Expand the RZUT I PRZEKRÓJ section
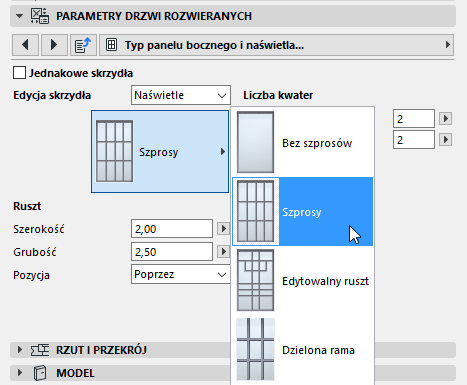The height and width of the screenshot is (385, 467). pyautogui.click(x=20, y=350)
